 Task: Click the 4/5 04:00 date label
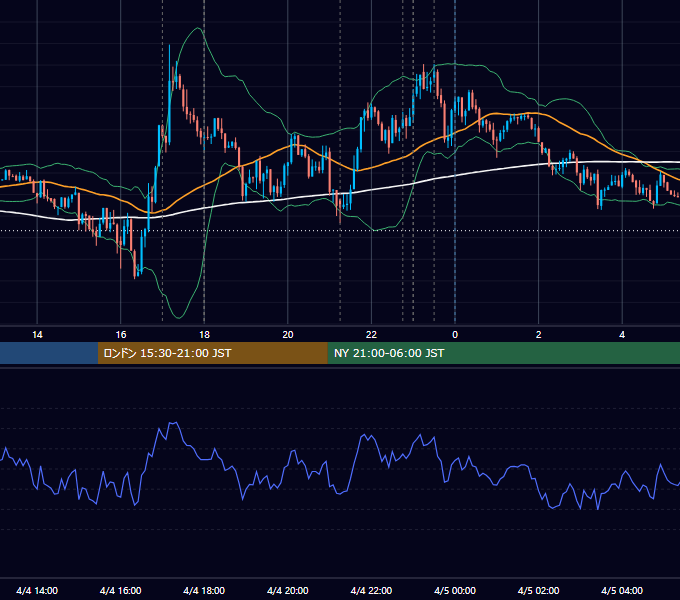point(622,590)
